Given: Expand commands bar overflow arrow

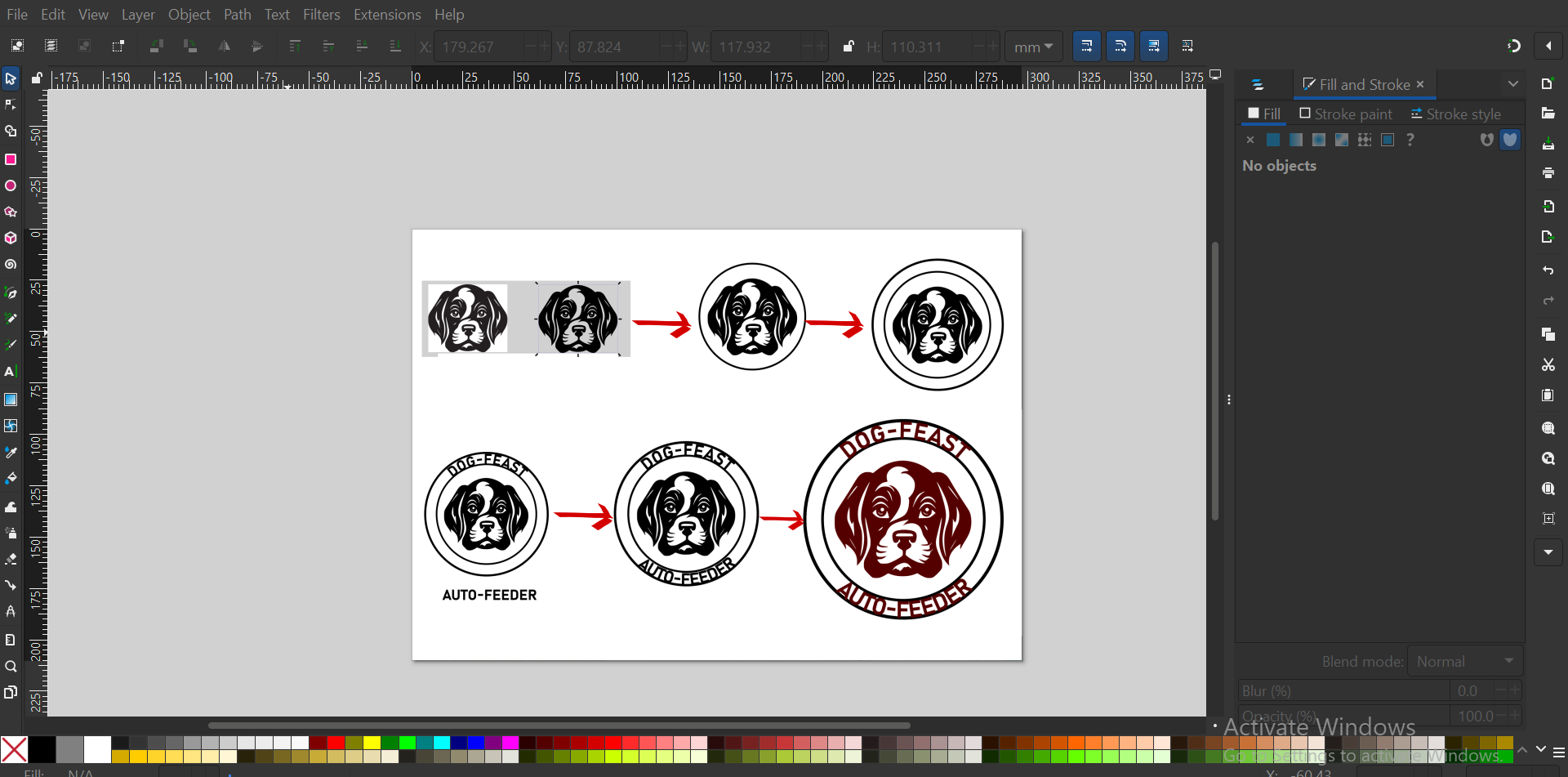Looking at the screenshot, I should point(1548,552).
